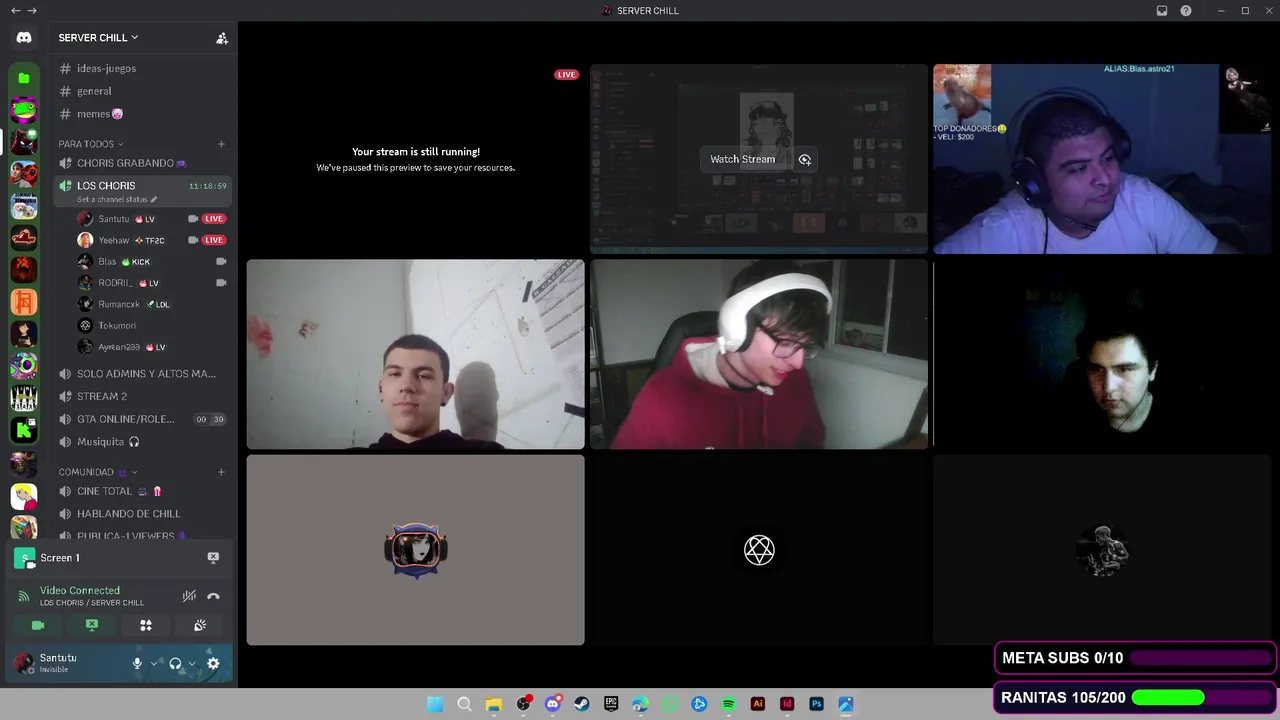Viewport: 1280px width, 720px height.
Task: Click the invite people icon beside SERVER CHILL
Action: (222, 38)
